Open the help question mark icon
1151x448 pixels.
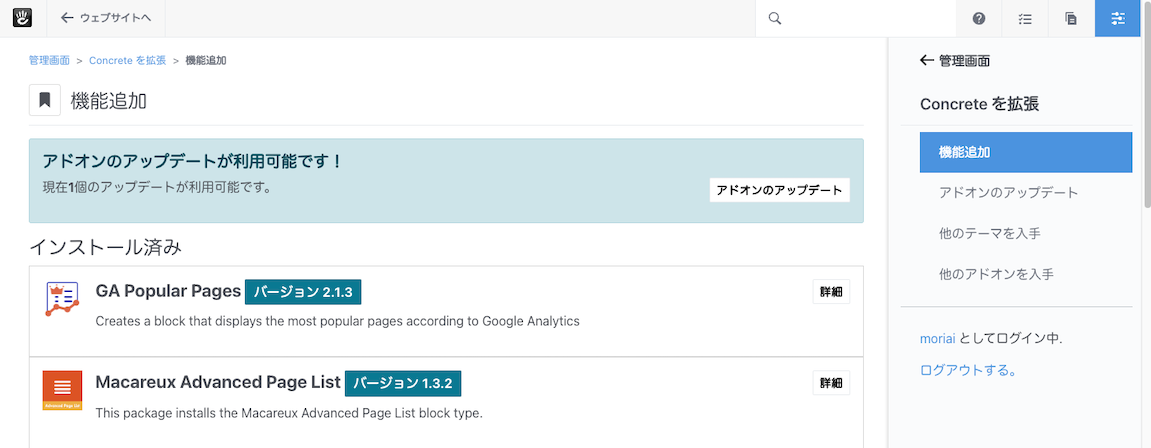pos(978,18)
